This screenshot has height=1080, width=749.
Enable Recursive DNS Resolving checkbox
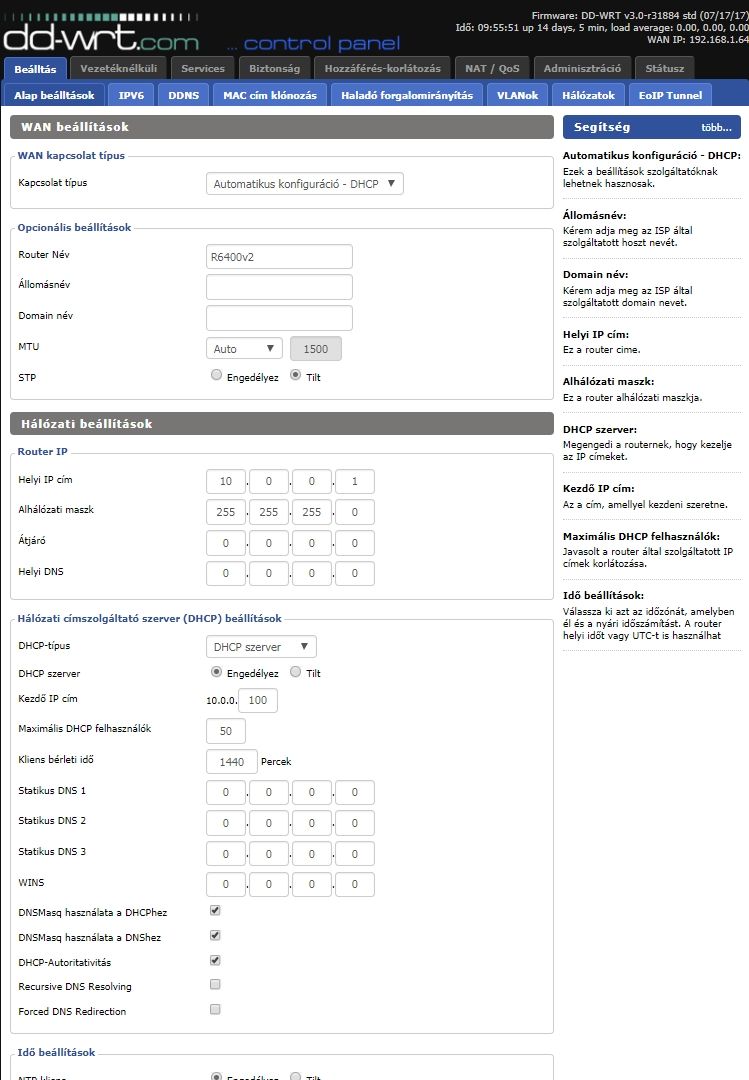coord(215,984)
